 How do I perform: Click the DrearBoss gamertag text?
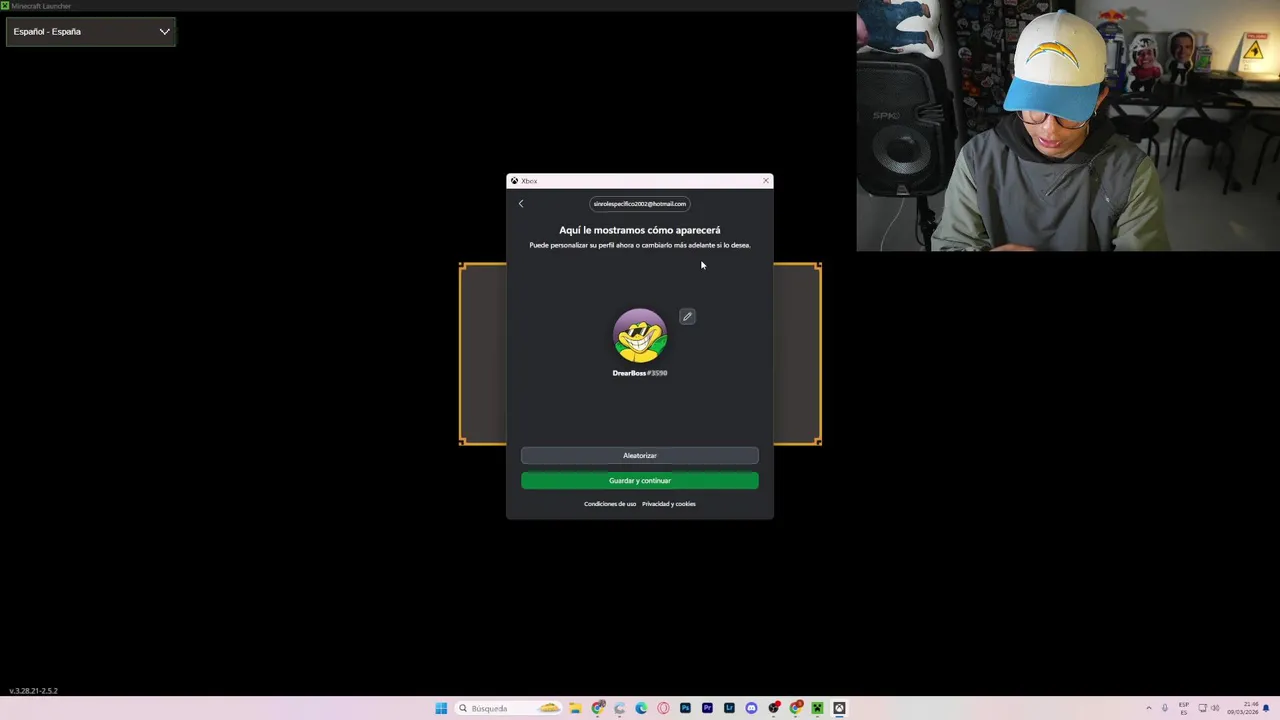tap(640, 373)
